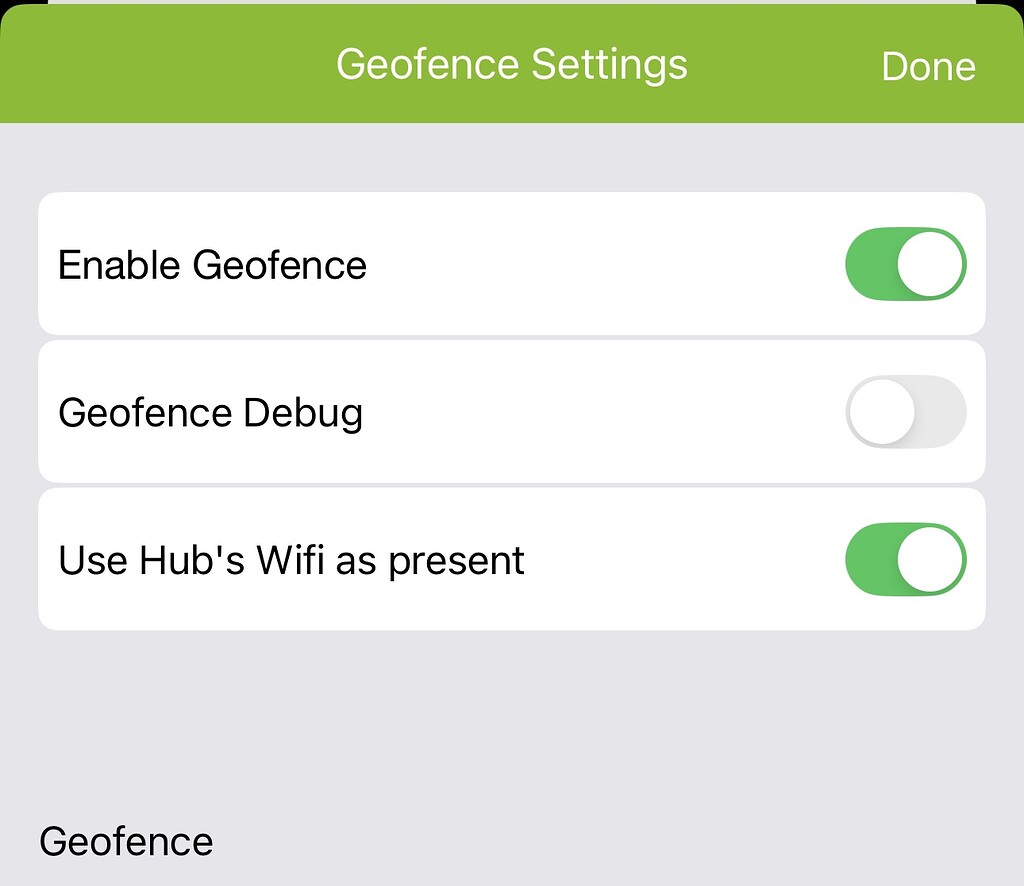The image size is (1024, 886).
Task: Select the Enable Geofence row
Action: (x=512, y=263)
